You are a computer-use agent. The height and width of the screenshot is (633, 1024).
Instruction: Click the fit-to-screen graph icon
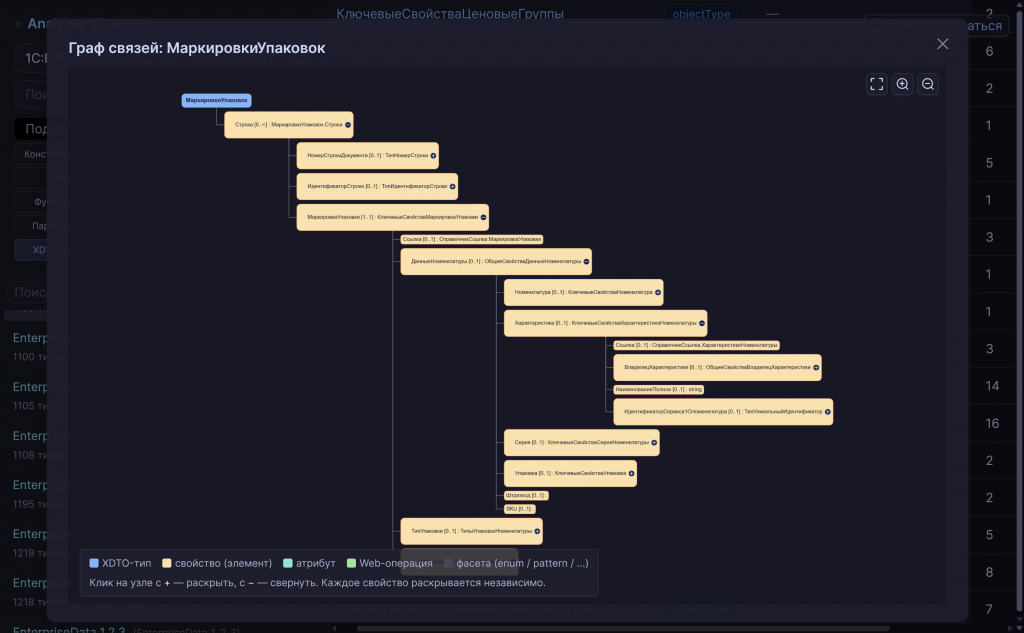(876, 84)
